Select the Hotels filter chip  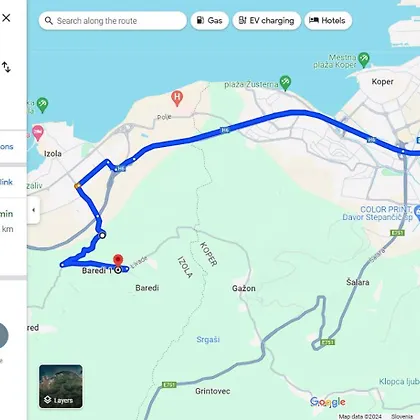pos(328,21)
